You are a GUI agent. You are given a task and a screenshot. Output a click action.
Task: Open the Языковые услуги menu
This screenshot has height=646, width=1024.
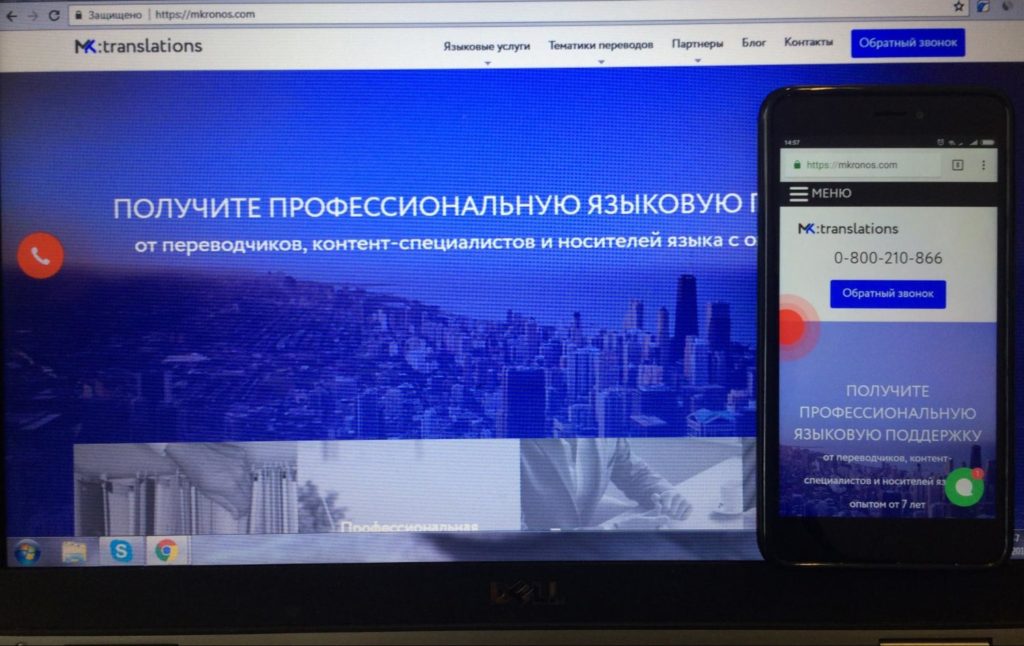pos(487,46)
